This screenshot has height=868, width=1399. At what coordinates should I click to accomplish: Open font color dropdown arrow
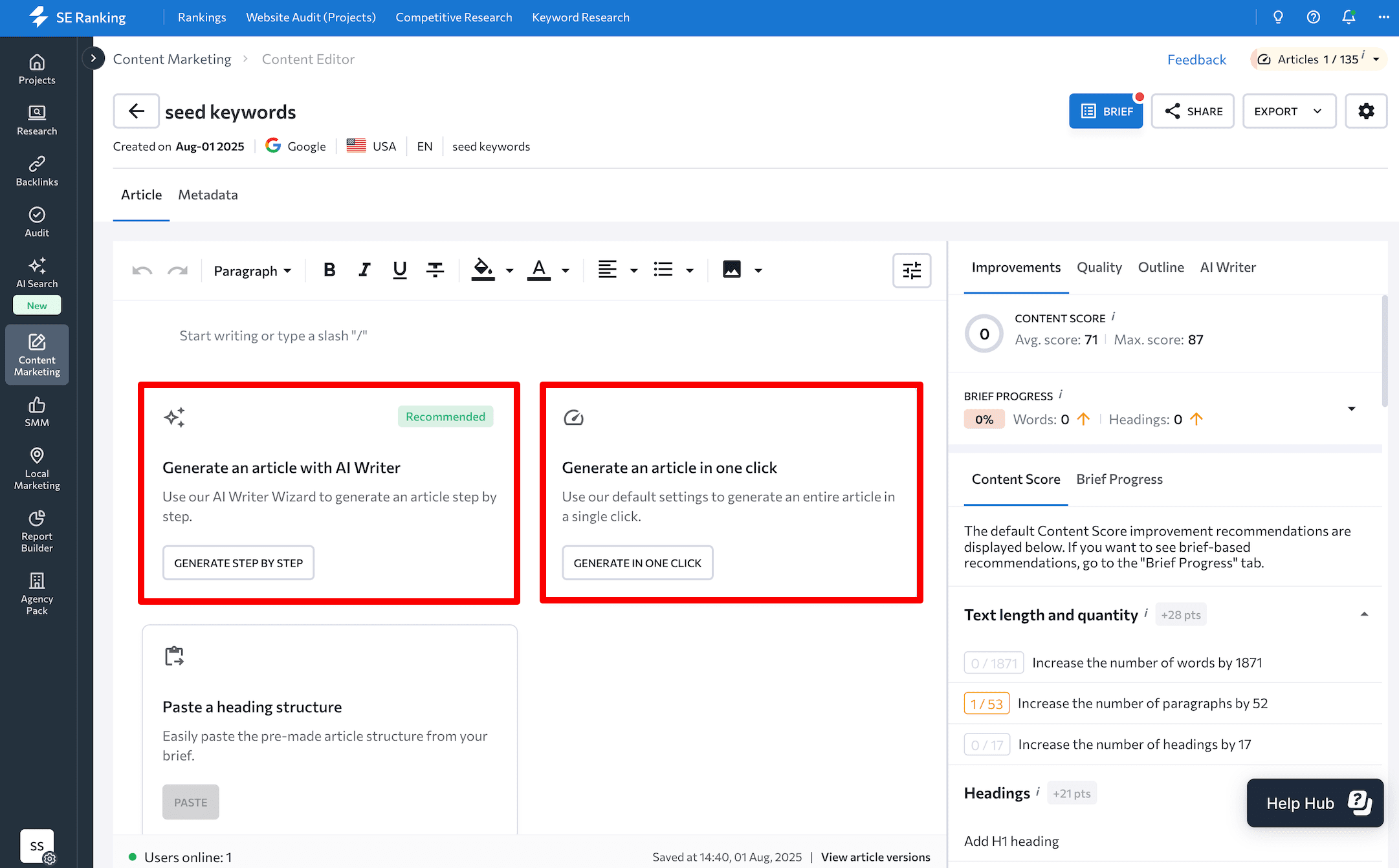click(x=566, y=271)
